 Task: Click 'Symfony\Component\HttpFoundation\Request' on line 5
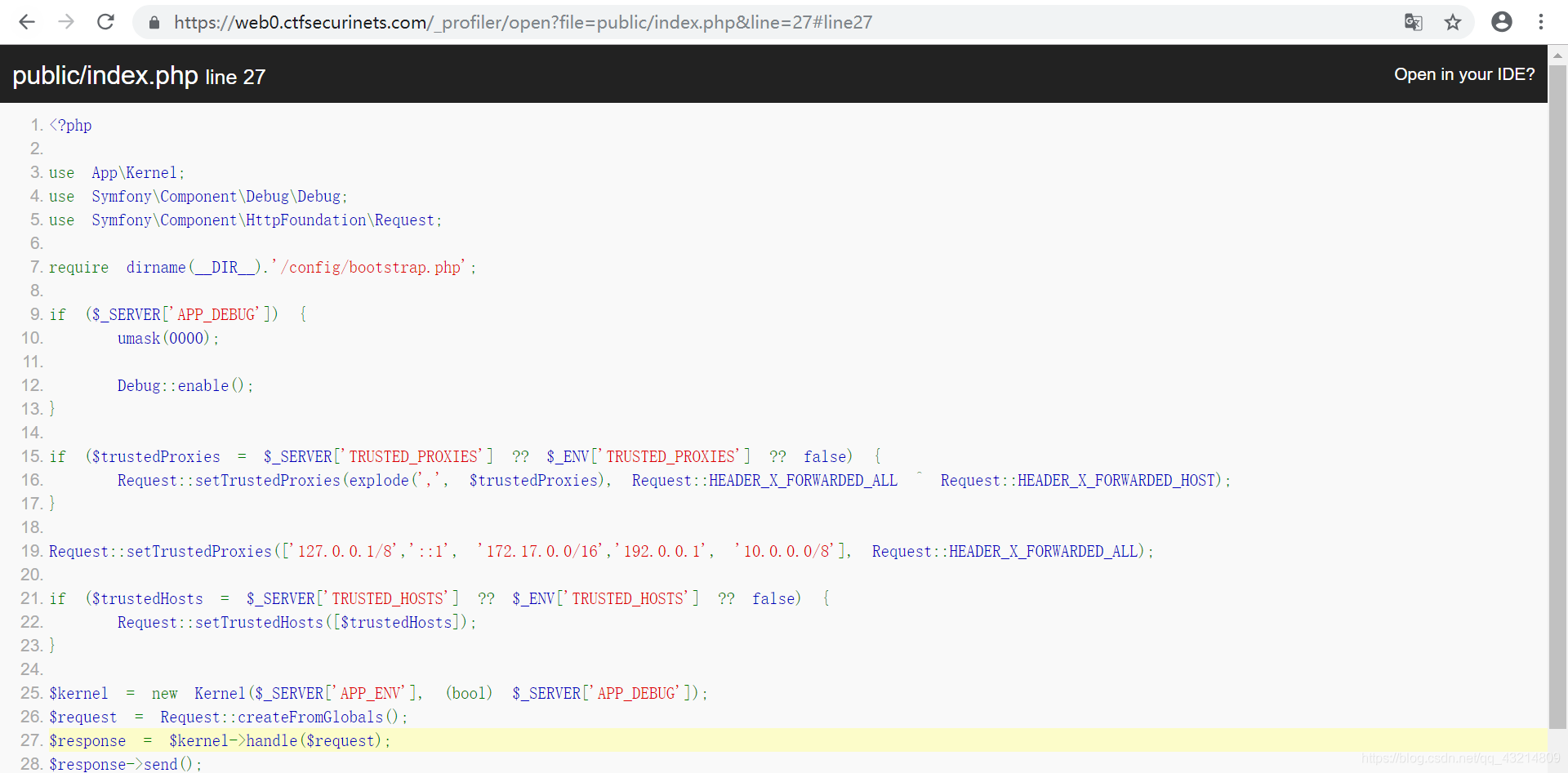coord(263,220)
